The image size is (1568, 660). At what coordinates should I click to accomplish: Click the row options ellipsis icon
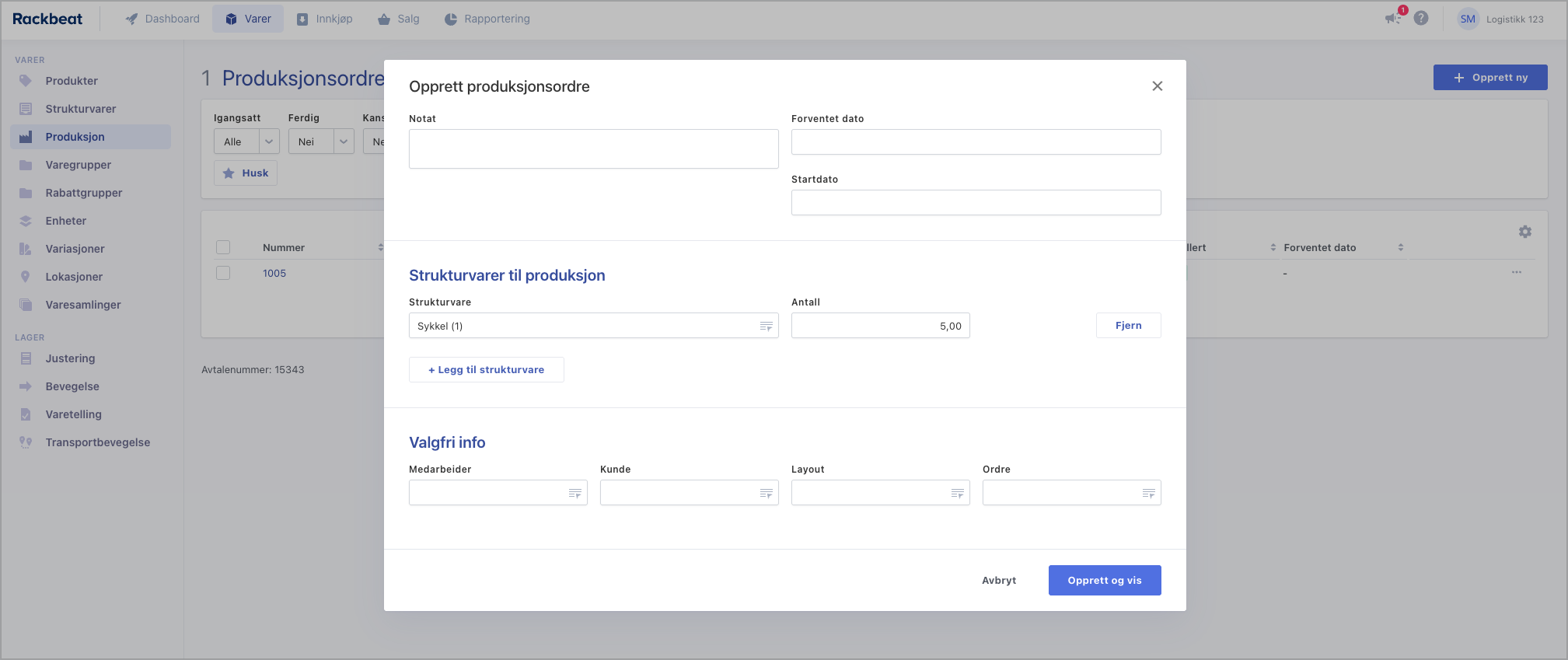click(1516, 273)
